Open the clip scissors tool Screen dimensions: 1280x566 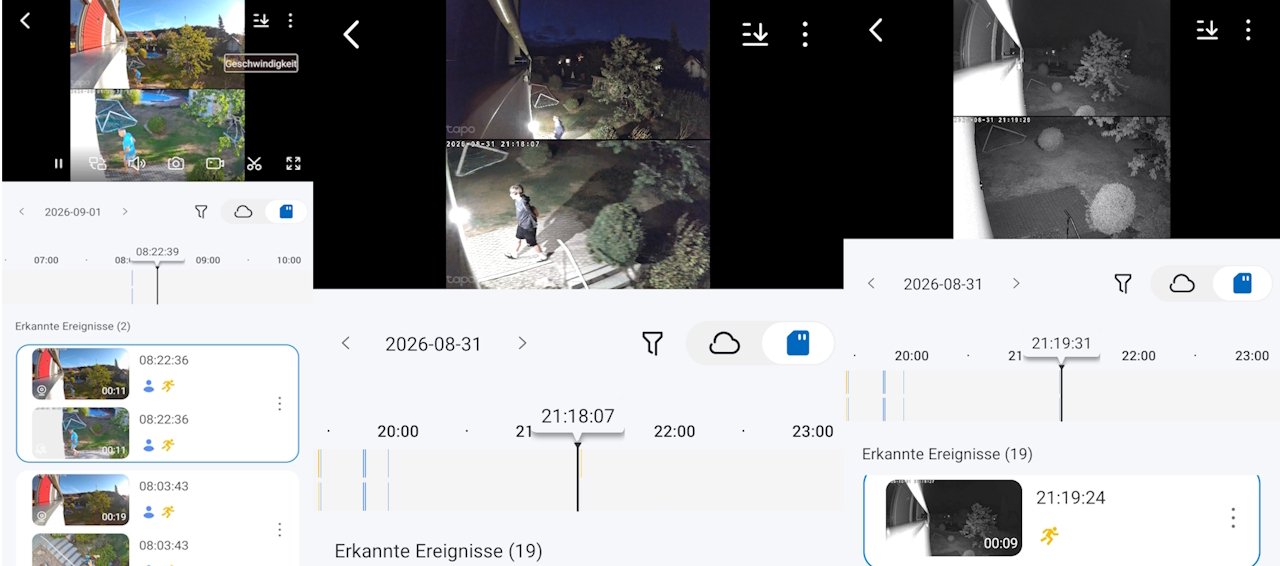tap(254, 163)
